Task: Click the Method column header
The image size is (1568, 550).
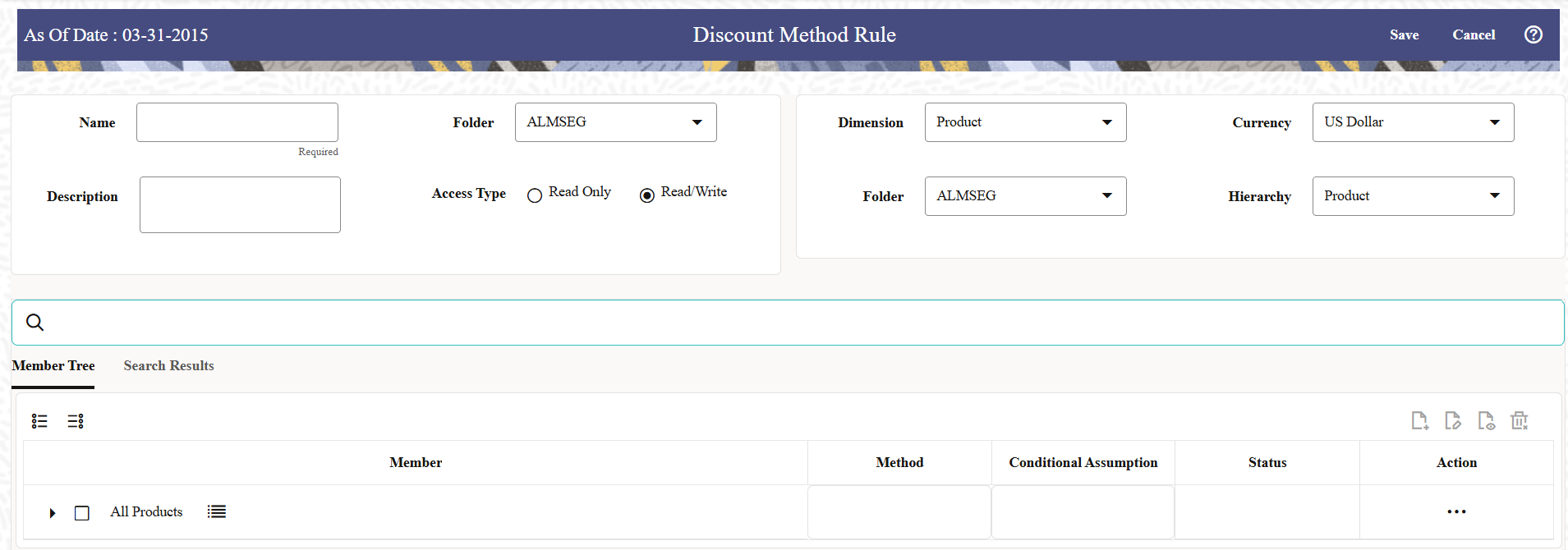Action: tap(899, 463)
